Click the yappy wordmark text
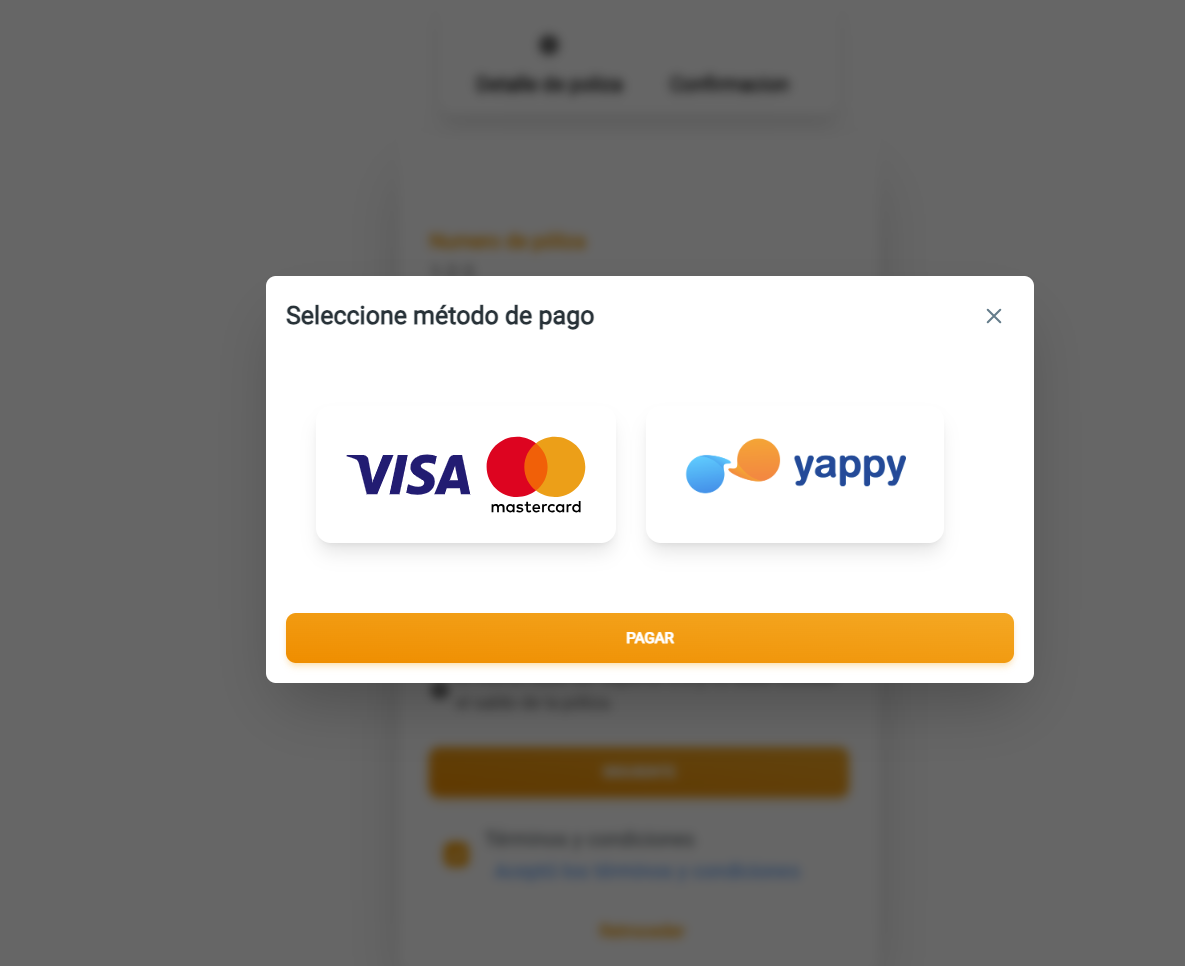 (849, 469)
